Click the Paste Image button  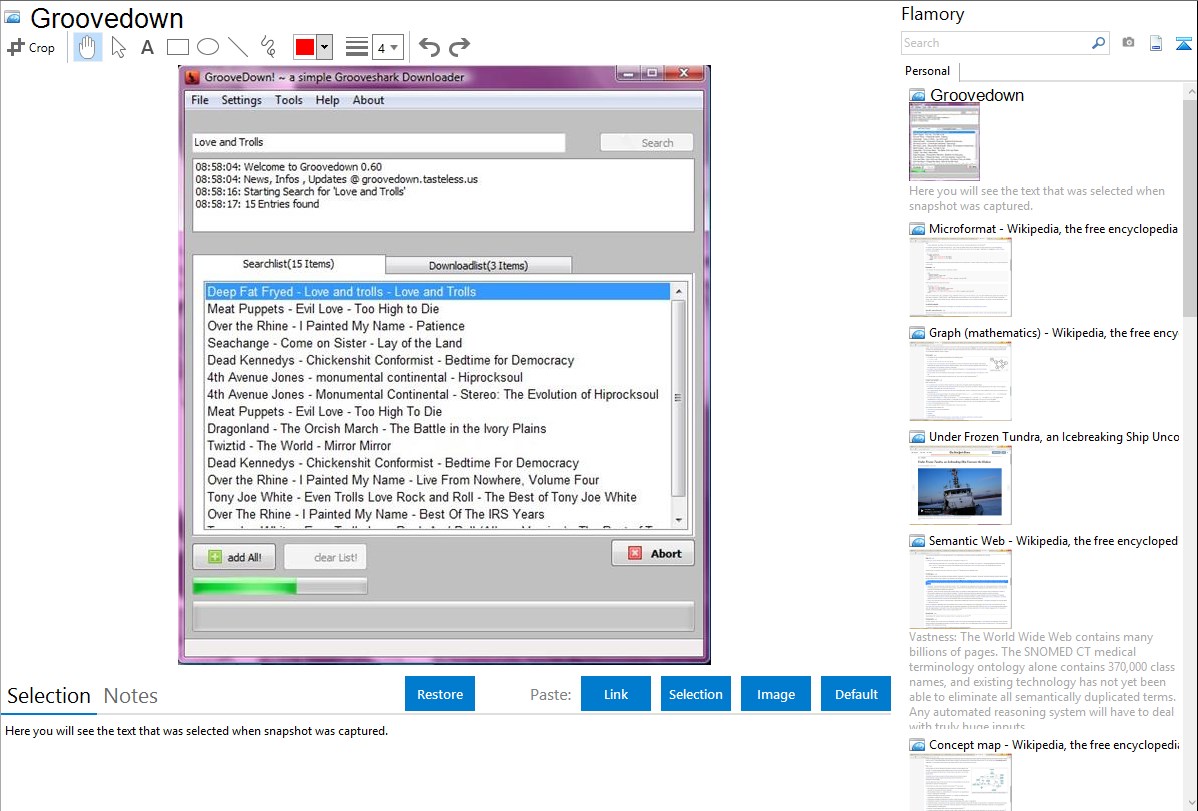(776, 694)
